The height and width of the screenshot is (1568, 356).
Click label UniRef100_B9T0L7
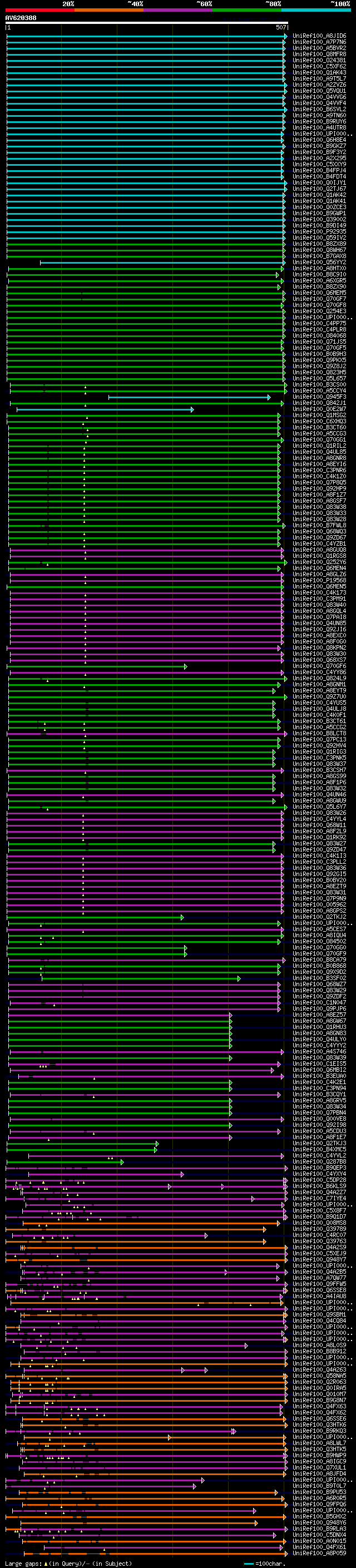point(319,1486)
